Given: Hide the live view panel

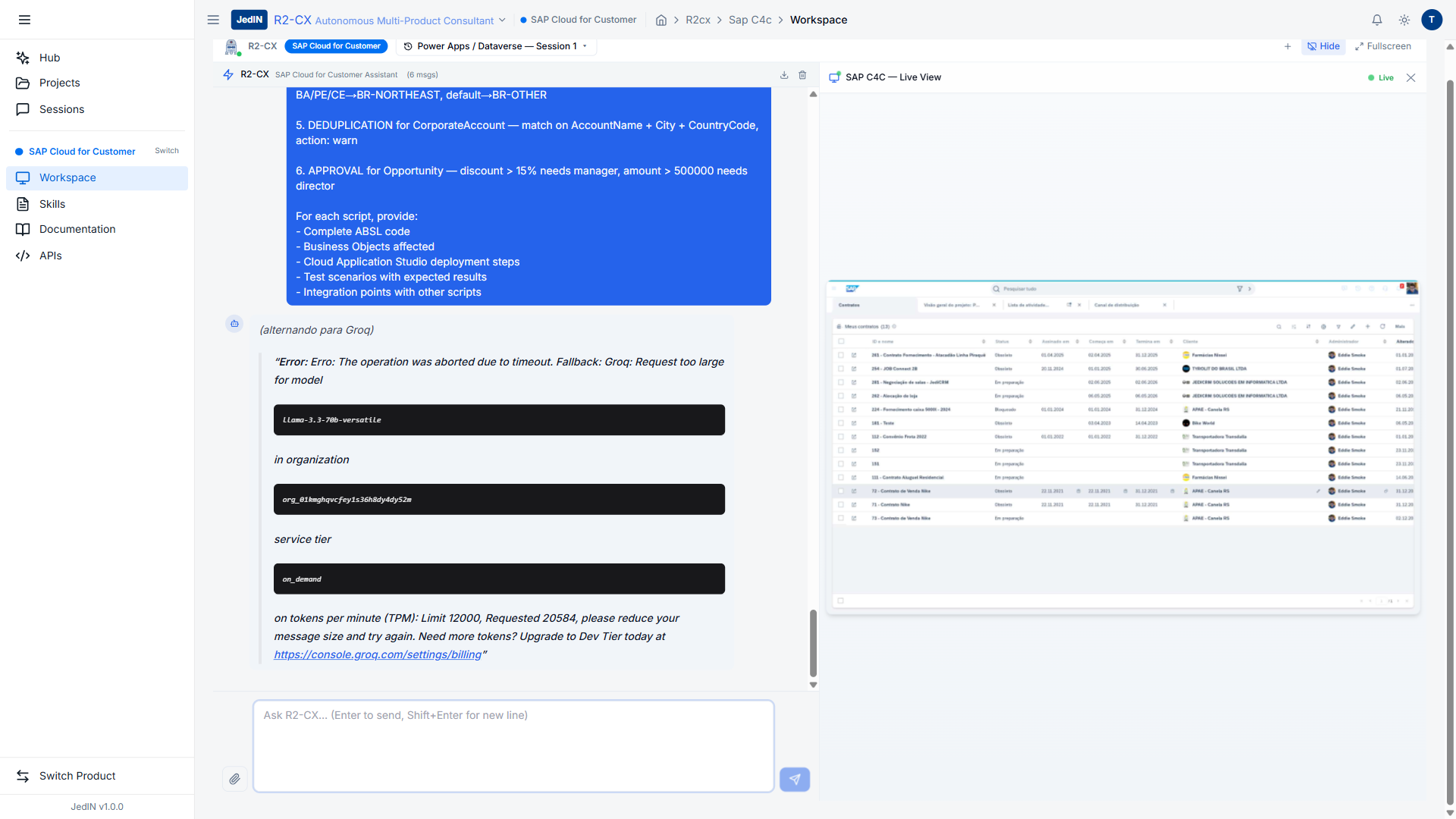Looking at the screenshot, I should coord(1323,46).
